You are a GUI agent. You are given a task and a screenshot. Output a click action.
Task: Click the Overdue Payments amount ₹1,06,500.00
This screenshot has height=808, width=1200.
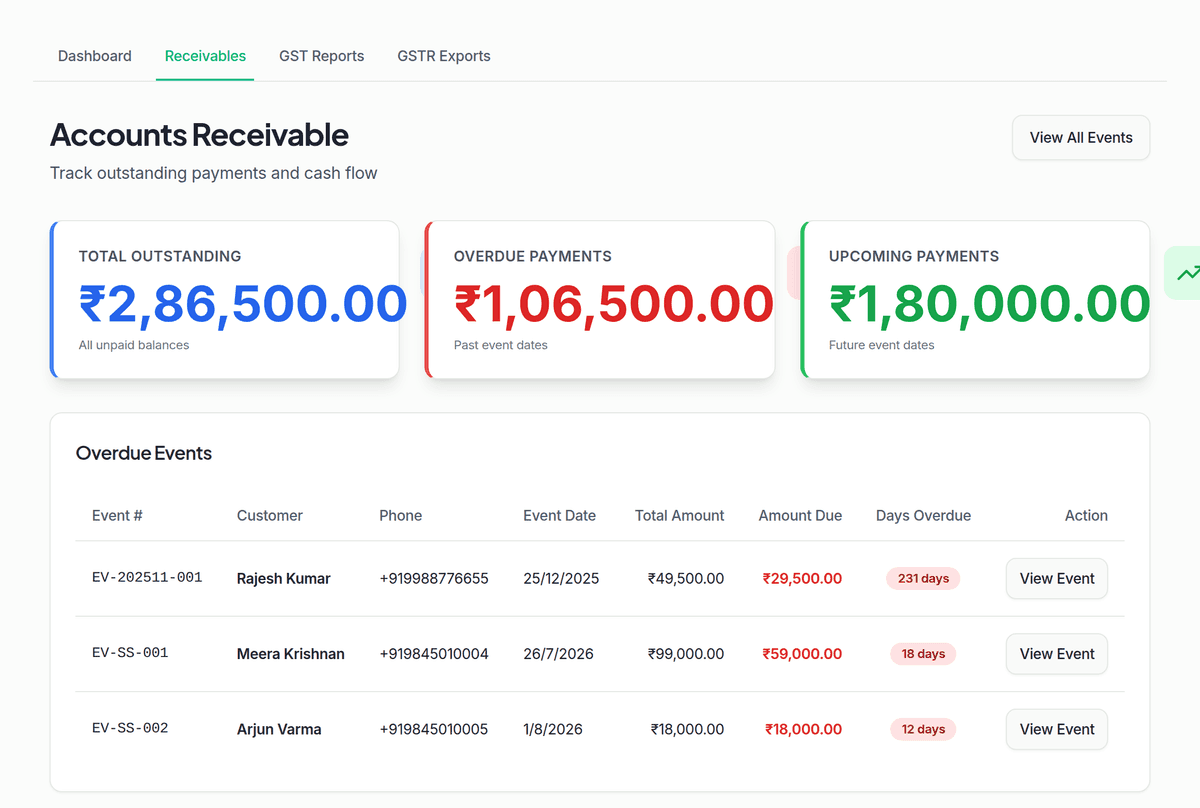pos(614,304)
